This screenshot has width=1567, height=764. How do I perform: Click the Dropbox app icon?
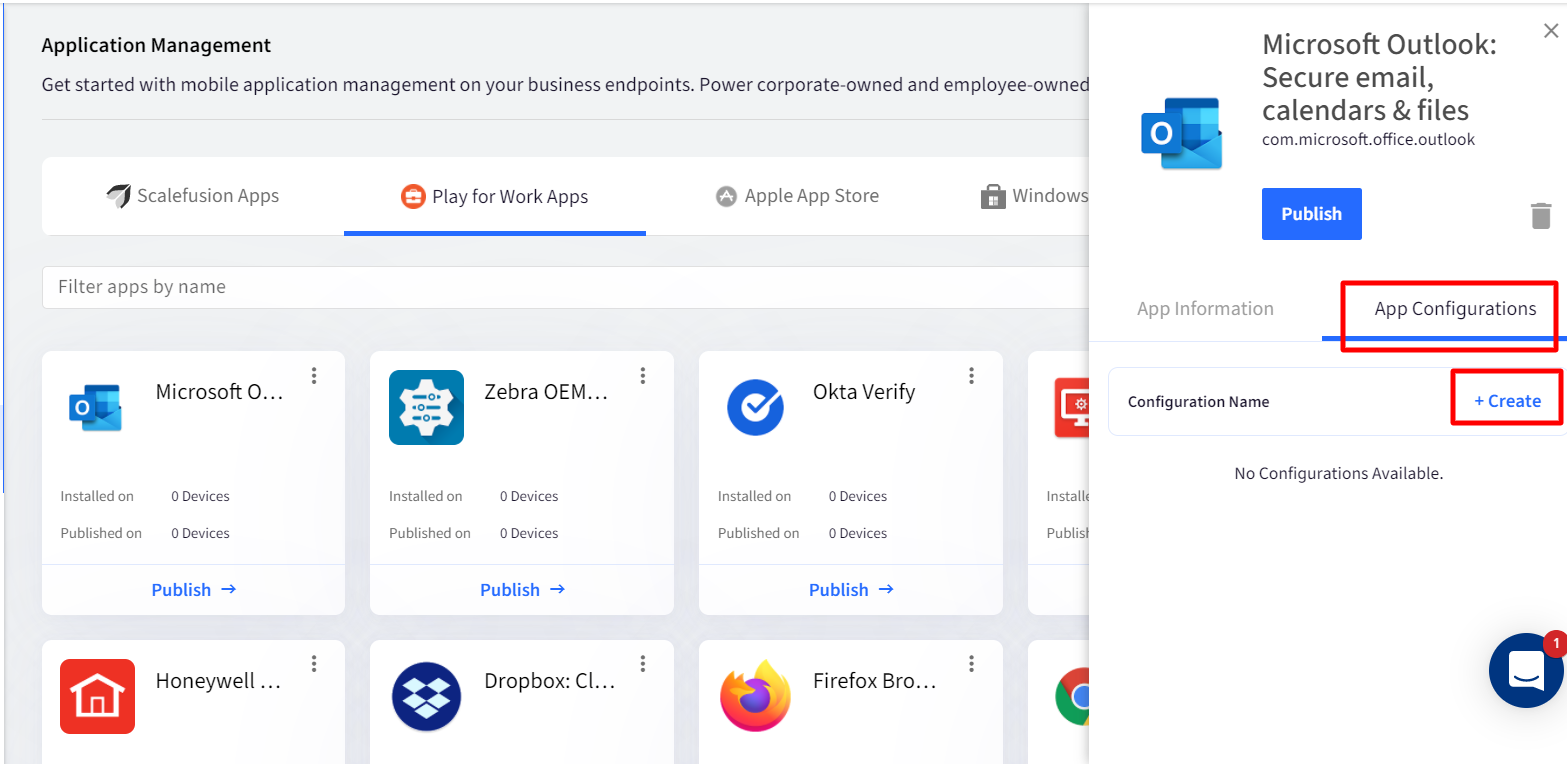tap(426, 697)
